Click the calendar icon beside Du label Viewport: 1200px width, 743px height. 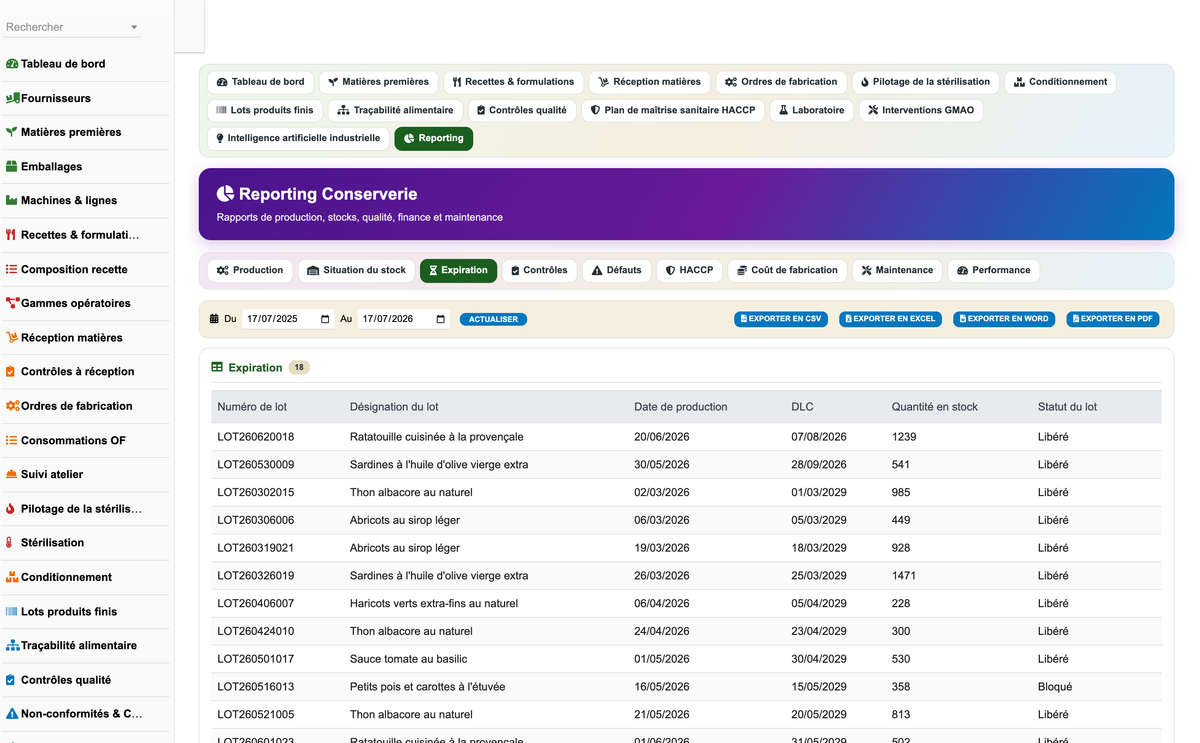214,319
